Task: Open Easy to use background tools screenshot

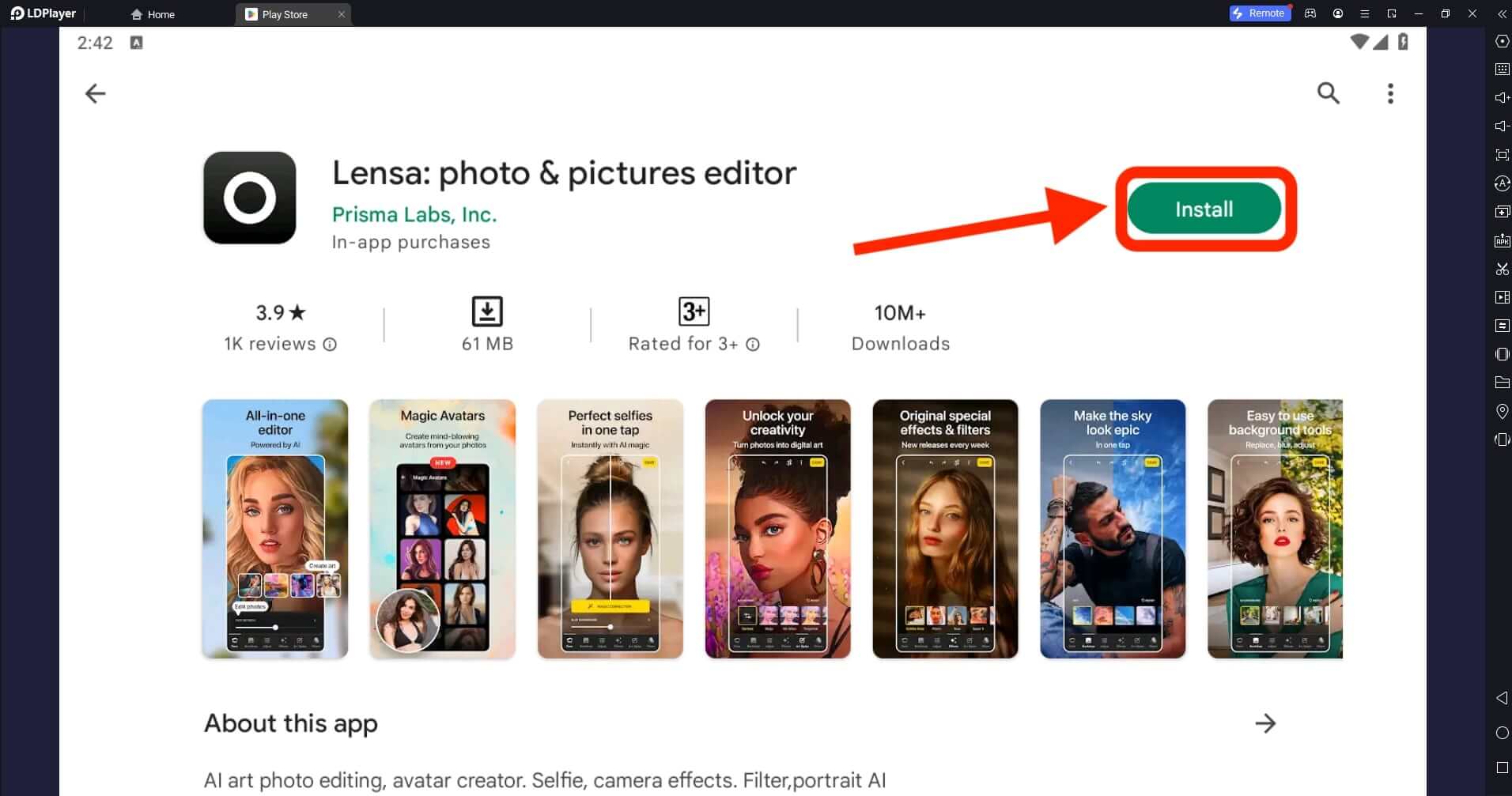Action: coord(1275,529)
